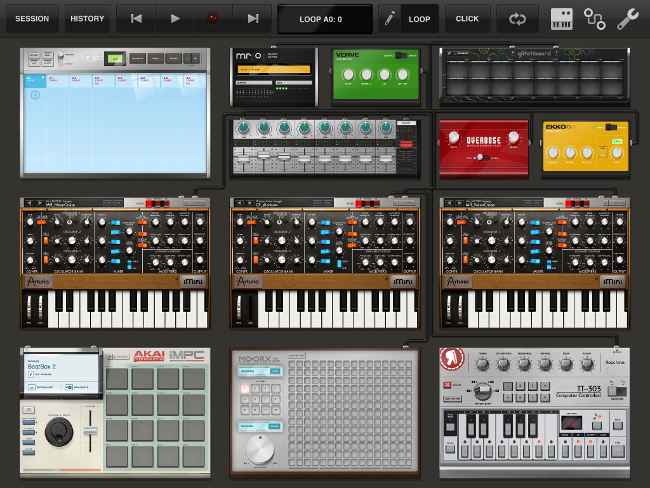
Task: Open the lower blue MOORX selector display
Action: point(260,426)
